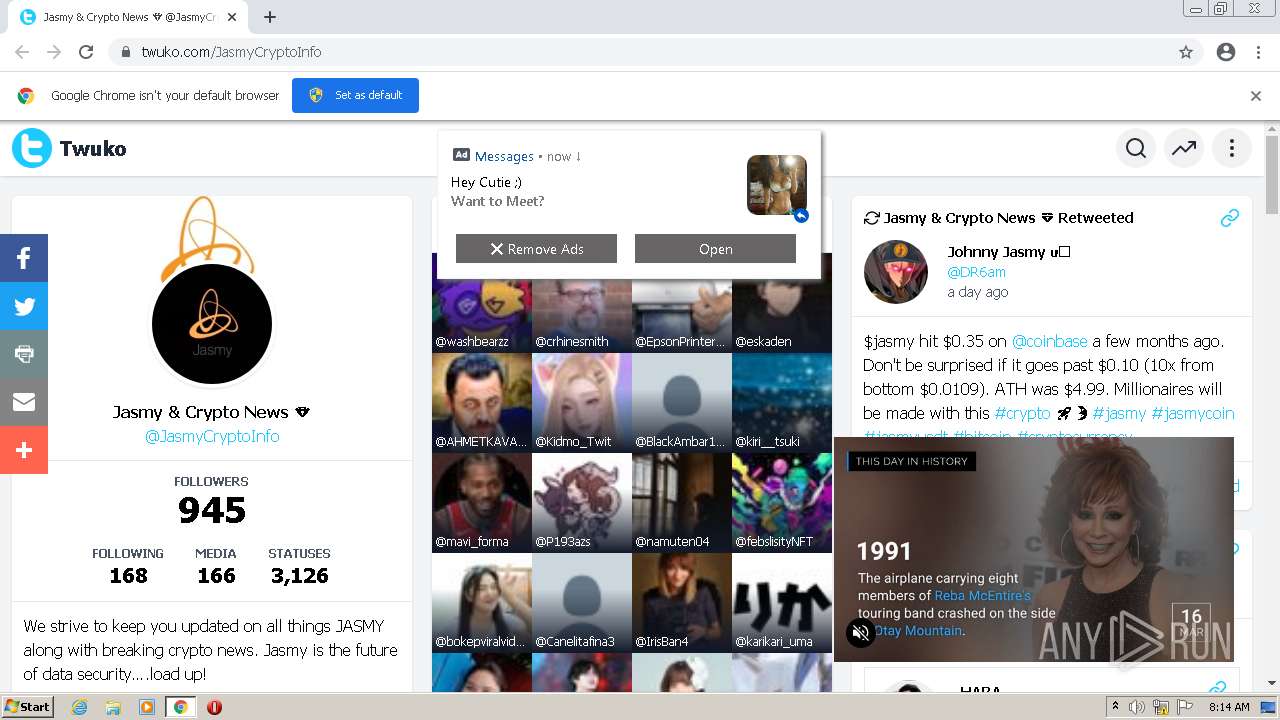Open @mavi_forma follower tile
Viewport: 1280px width, 720px height.
tap(482, 503)
